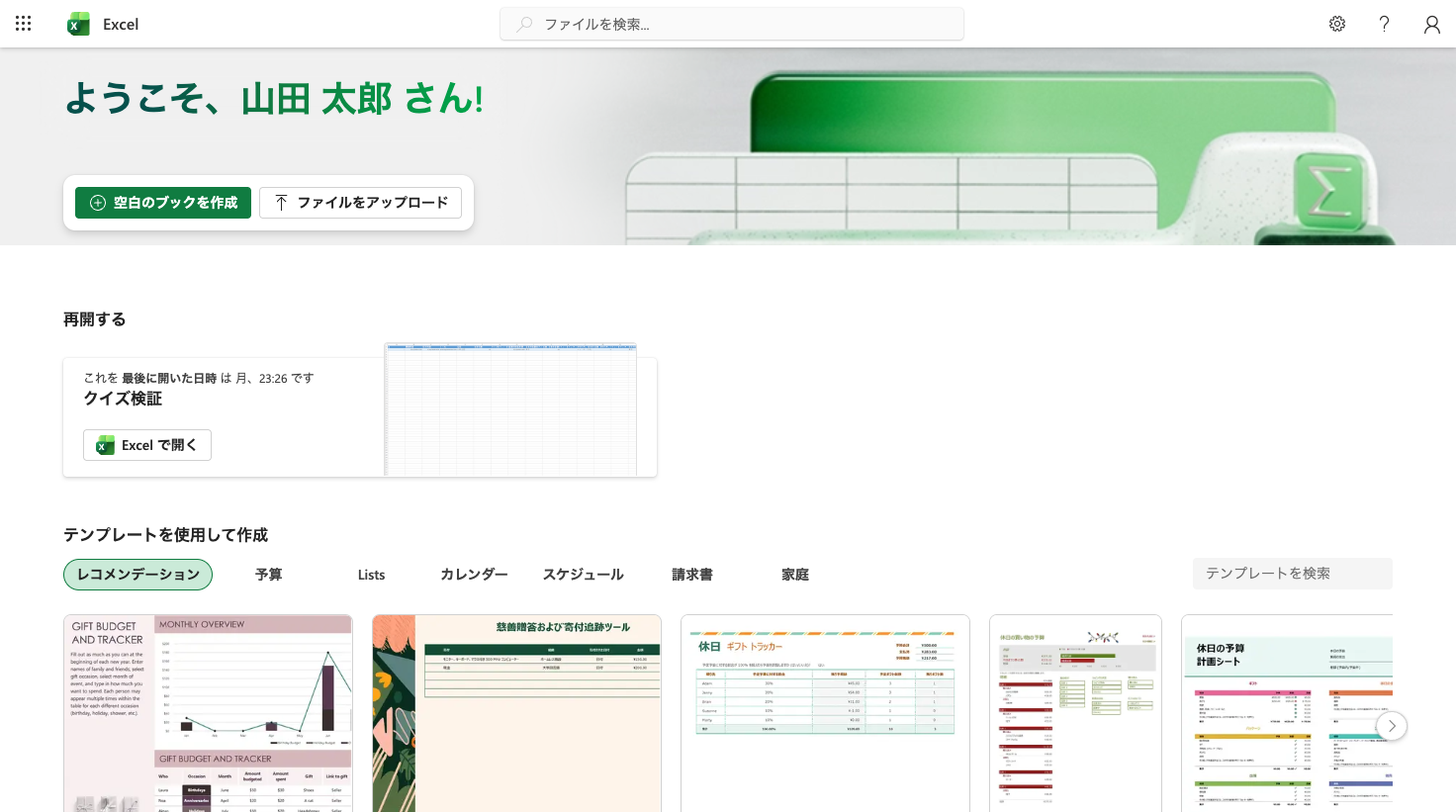
Task: Open the 休日の買い物の予算 template
Action: tap(1075, 713)
